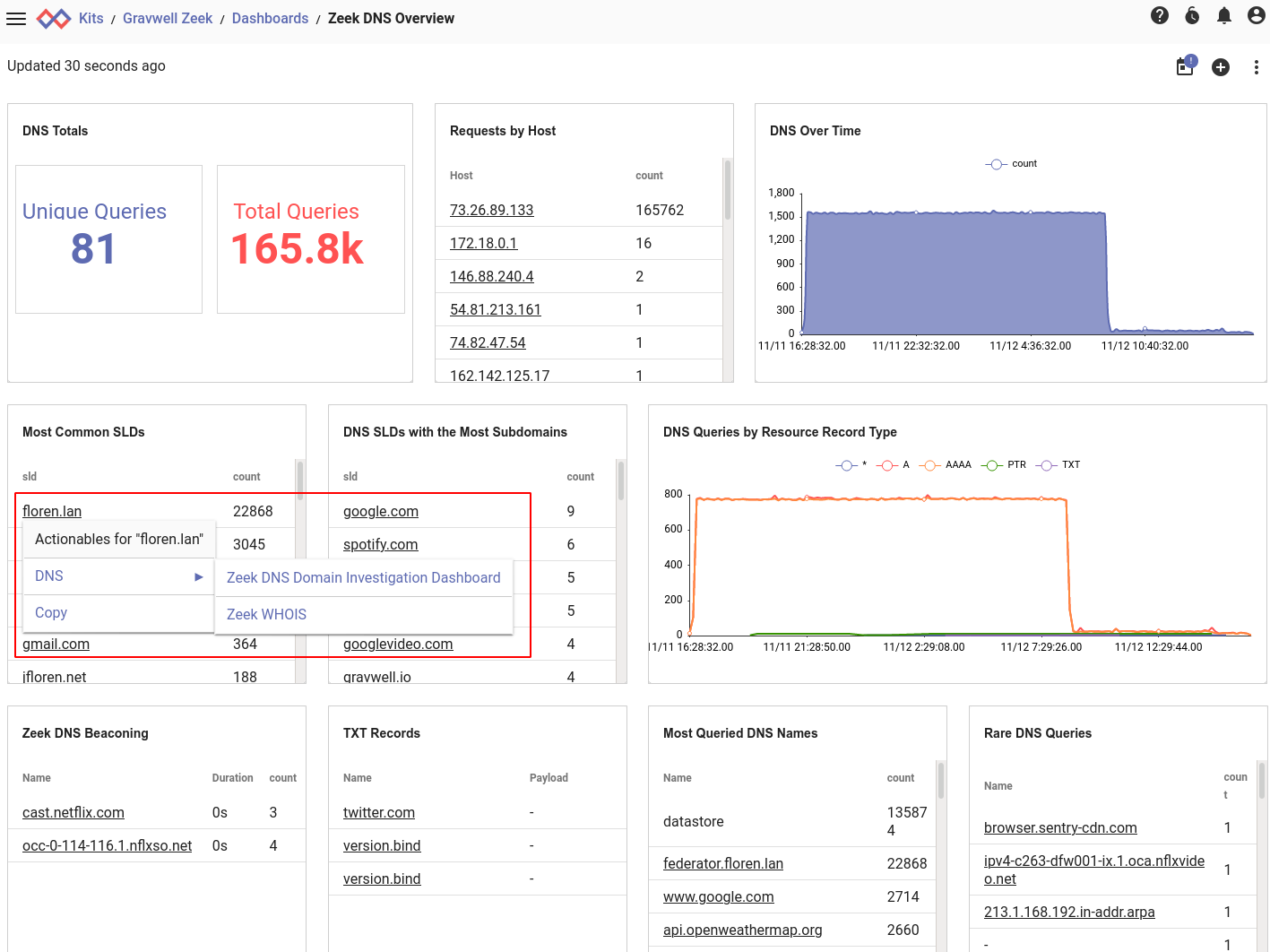The image size is (1270, 952).
Task: Click the floren.lan SLD link
Action: point(52,511)
